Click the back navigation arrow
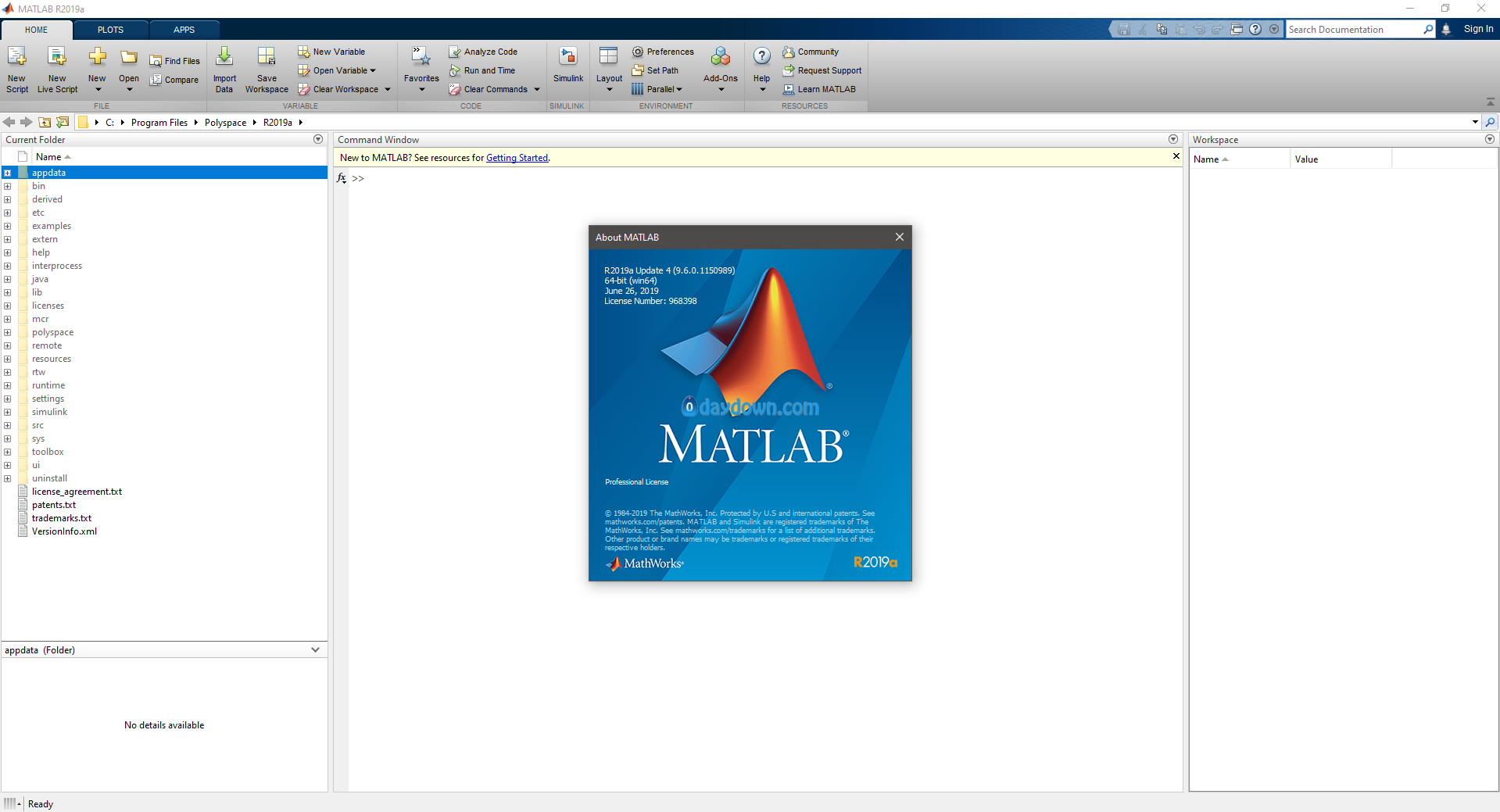This screenshot has width=1500, height=812. point(9,122)
